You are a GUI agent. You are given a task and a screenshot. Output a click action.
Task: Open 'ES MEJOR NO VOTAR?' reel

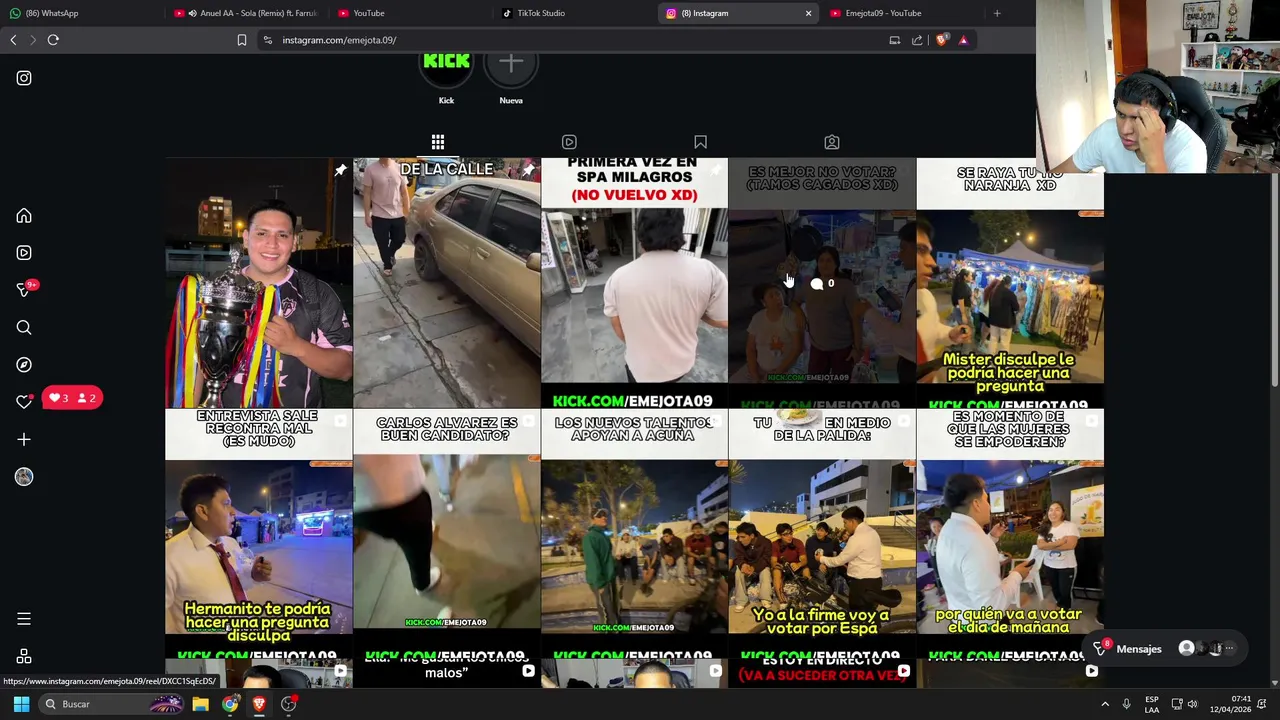[x=822, y=282]
